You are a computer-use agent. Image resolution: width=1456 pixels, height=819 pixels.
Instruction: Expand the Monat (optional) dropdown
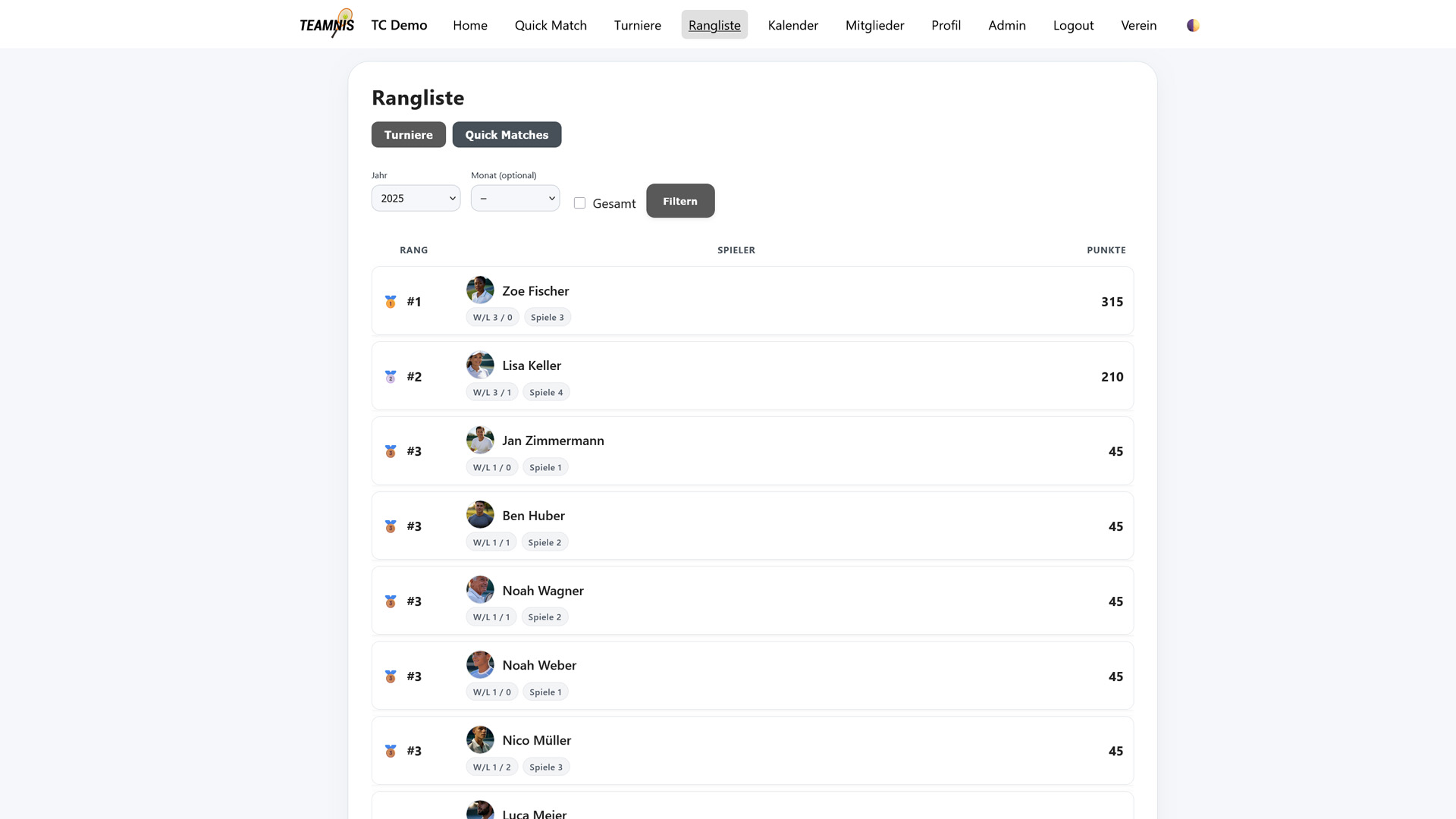pyautogui.click(x=515, y=198)
